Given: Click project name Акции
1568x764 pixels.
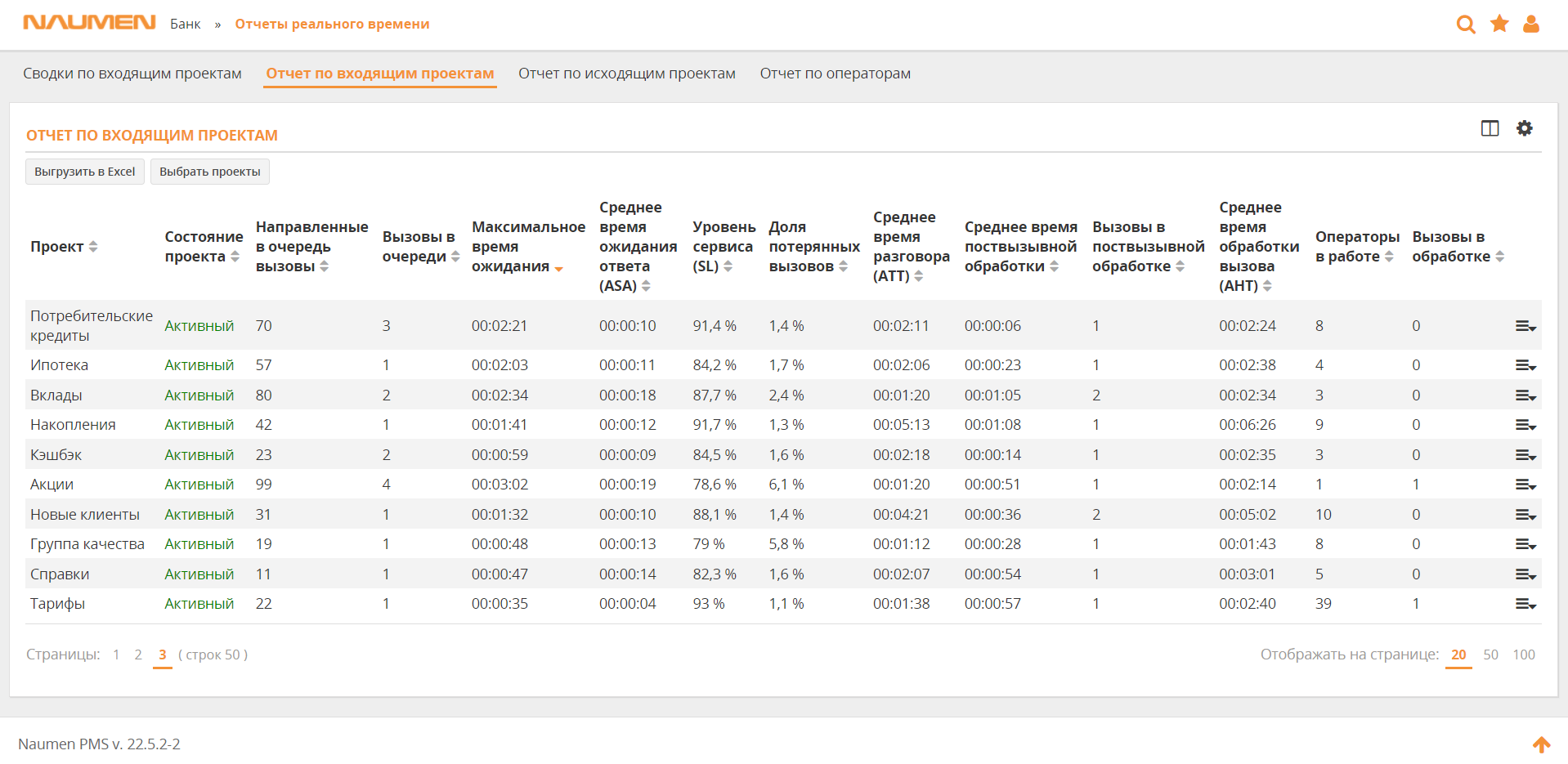Looking at the screenshot, I should (x=52, y=485).
